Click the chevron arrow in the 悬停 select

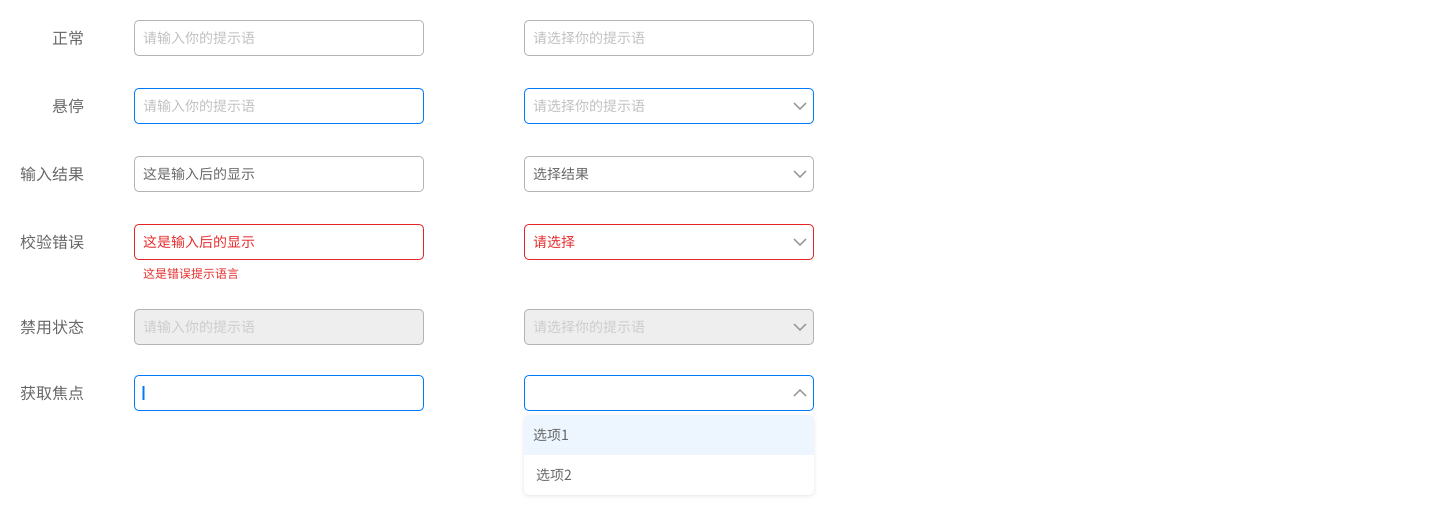point(800,106)
